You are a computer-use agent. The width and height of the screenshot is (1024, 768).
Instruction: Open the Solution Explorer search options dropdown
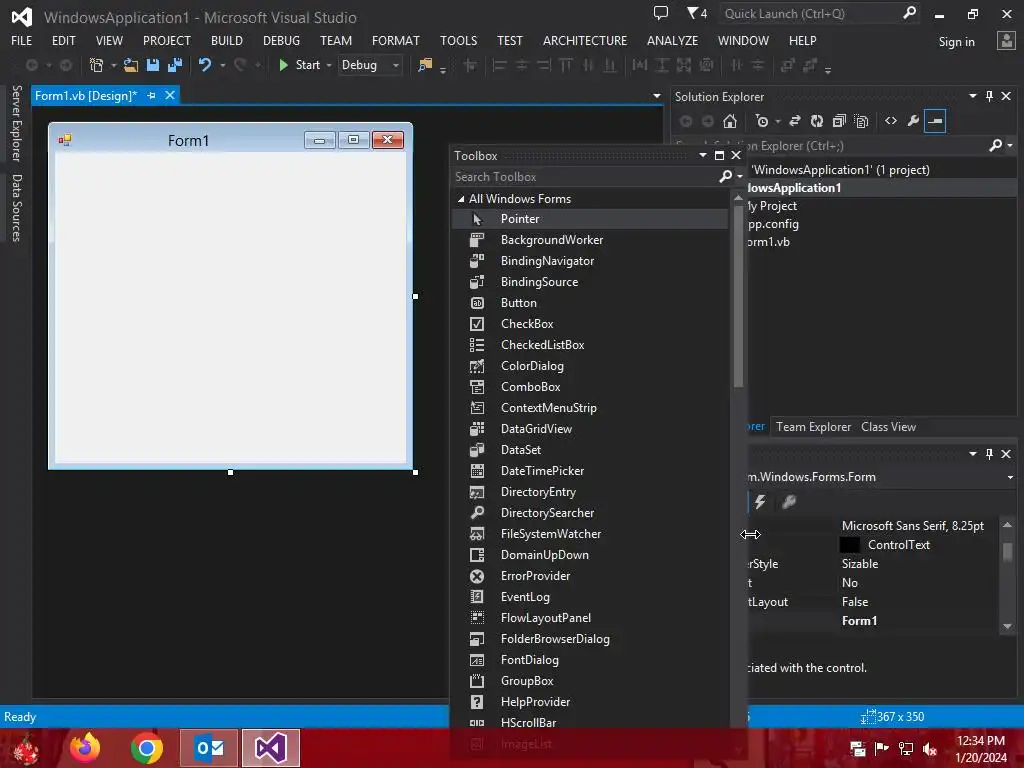[1010, 146]
